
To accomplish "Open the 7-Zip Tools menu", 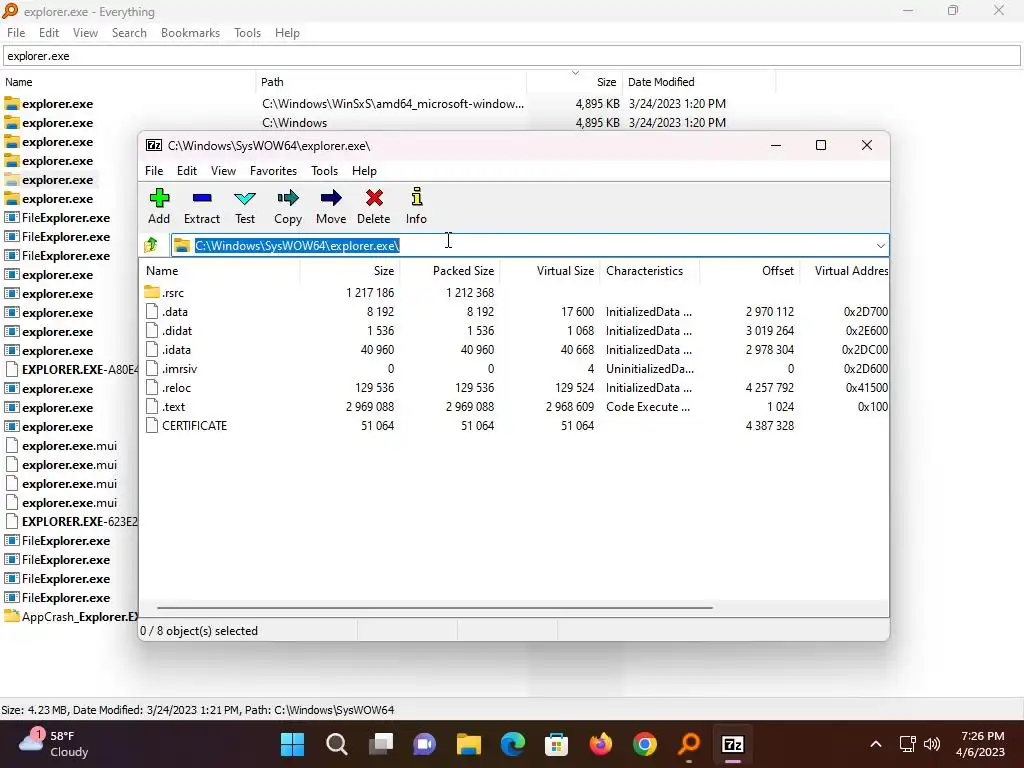I will (325, 170).
